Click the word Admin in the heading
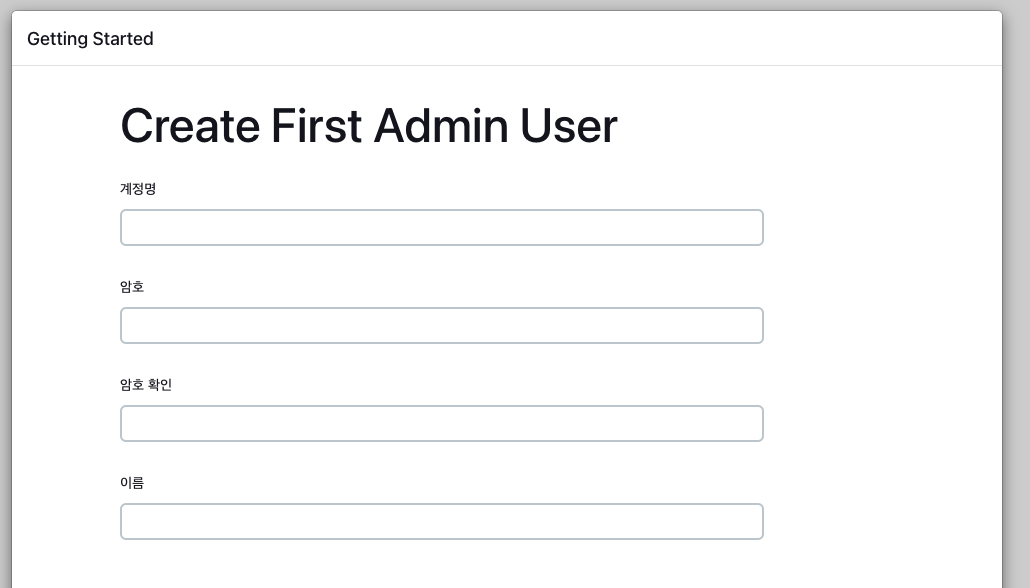 [440, 126]
